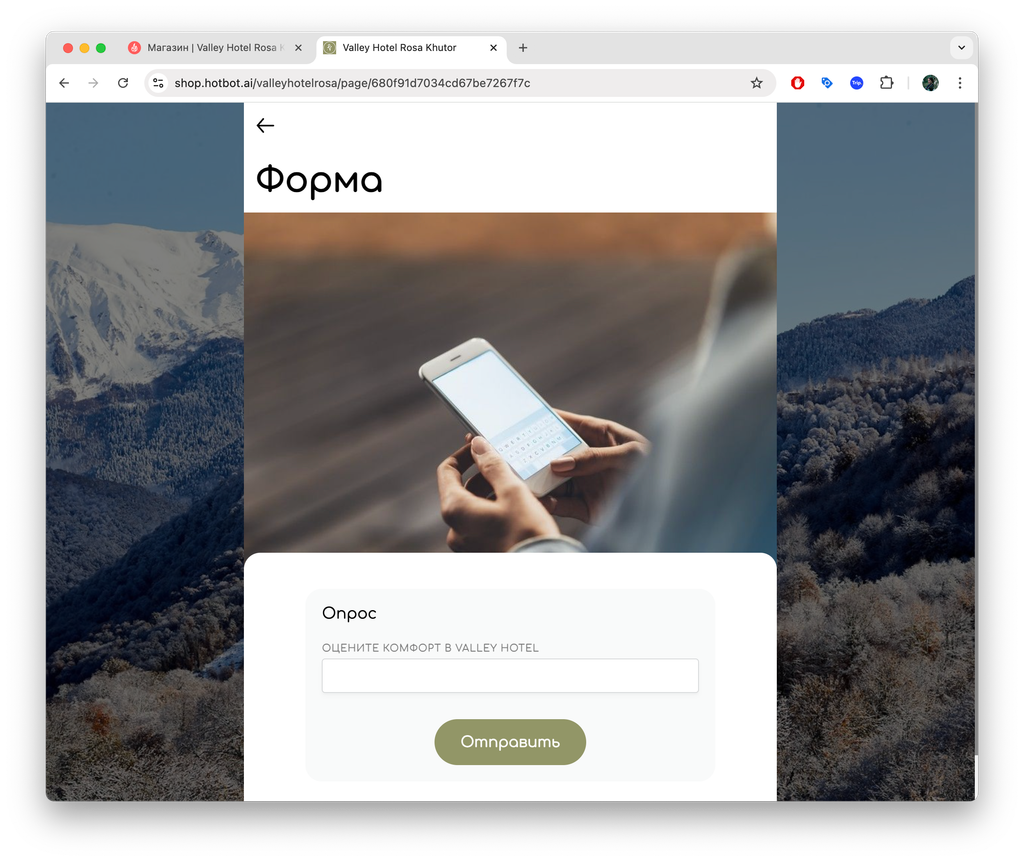Click the browser forward navigation button
This screenshot has width=1024, height=862.
pyautogui.click(x=93, y=83)
